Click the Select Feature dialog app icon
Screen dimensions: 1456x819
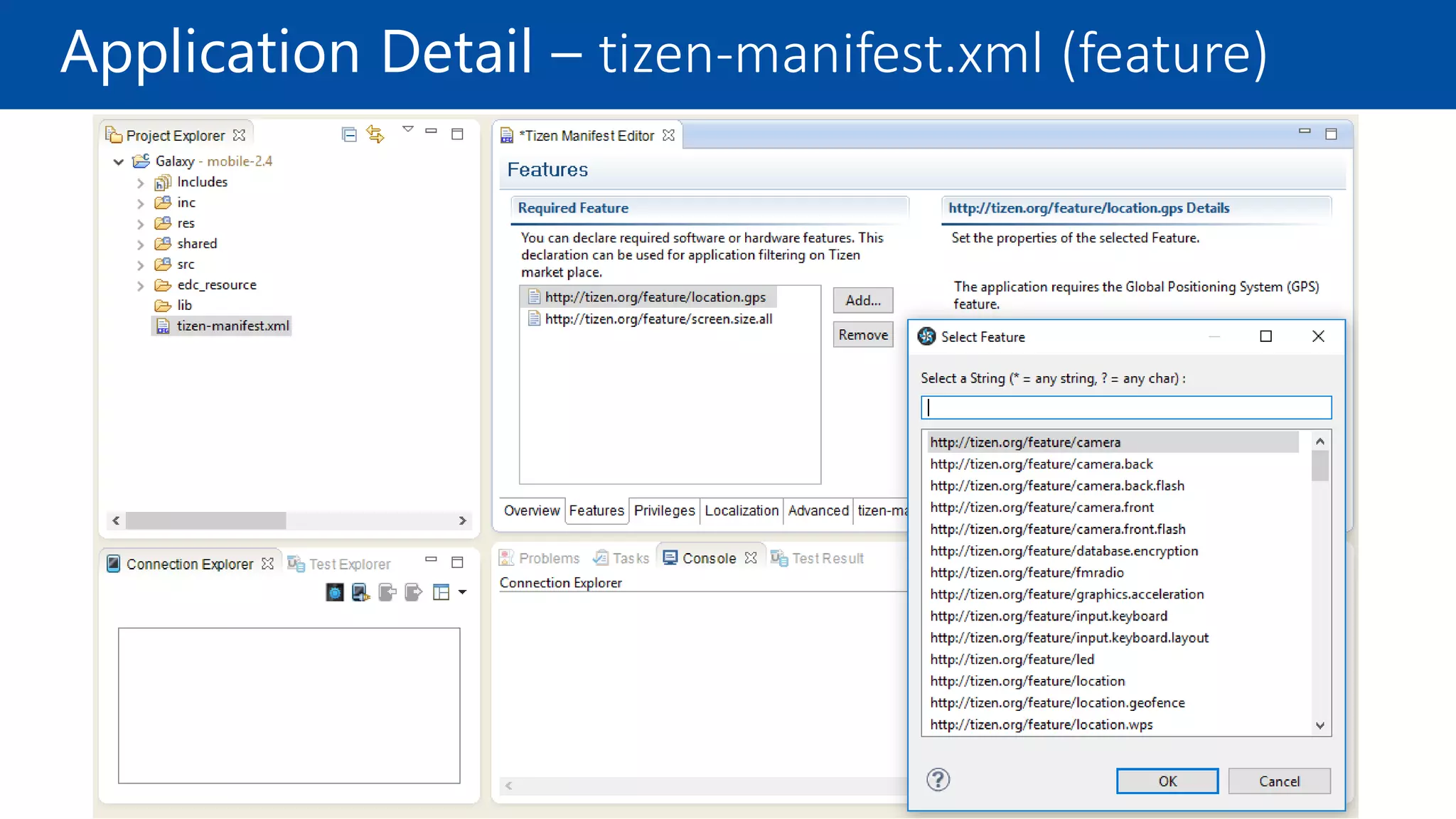point(926,336)
